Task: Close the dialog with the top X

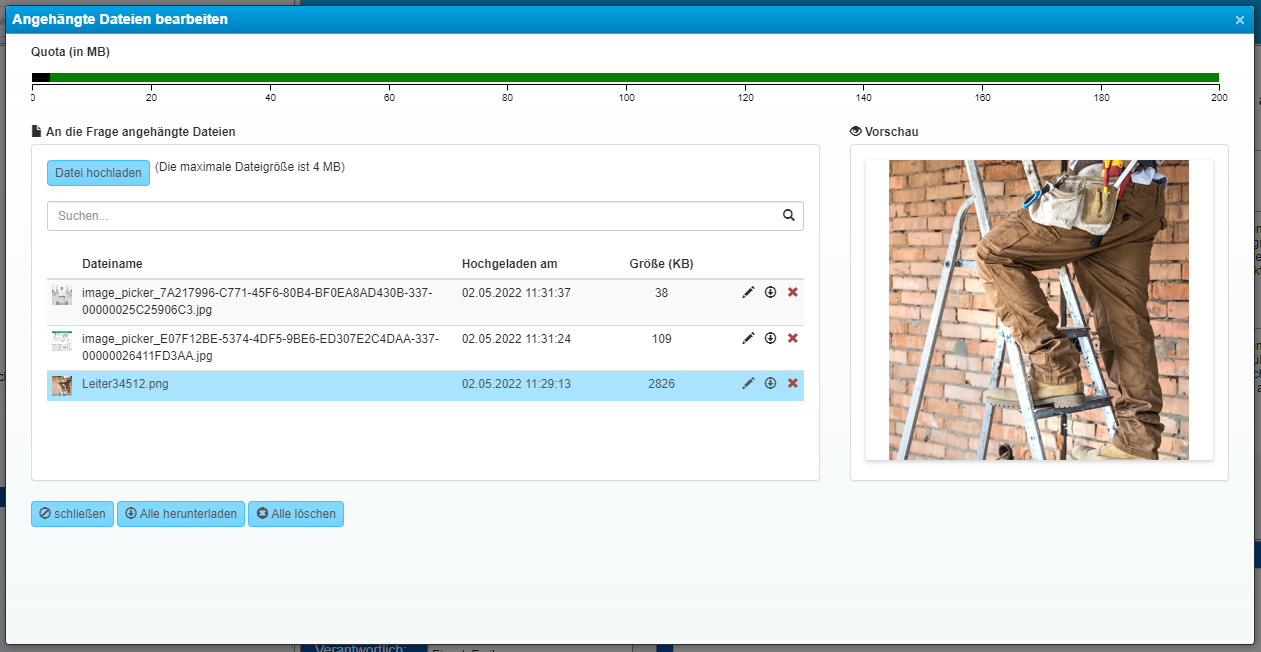Action: pyautogui.click(x=1240, y=20)
